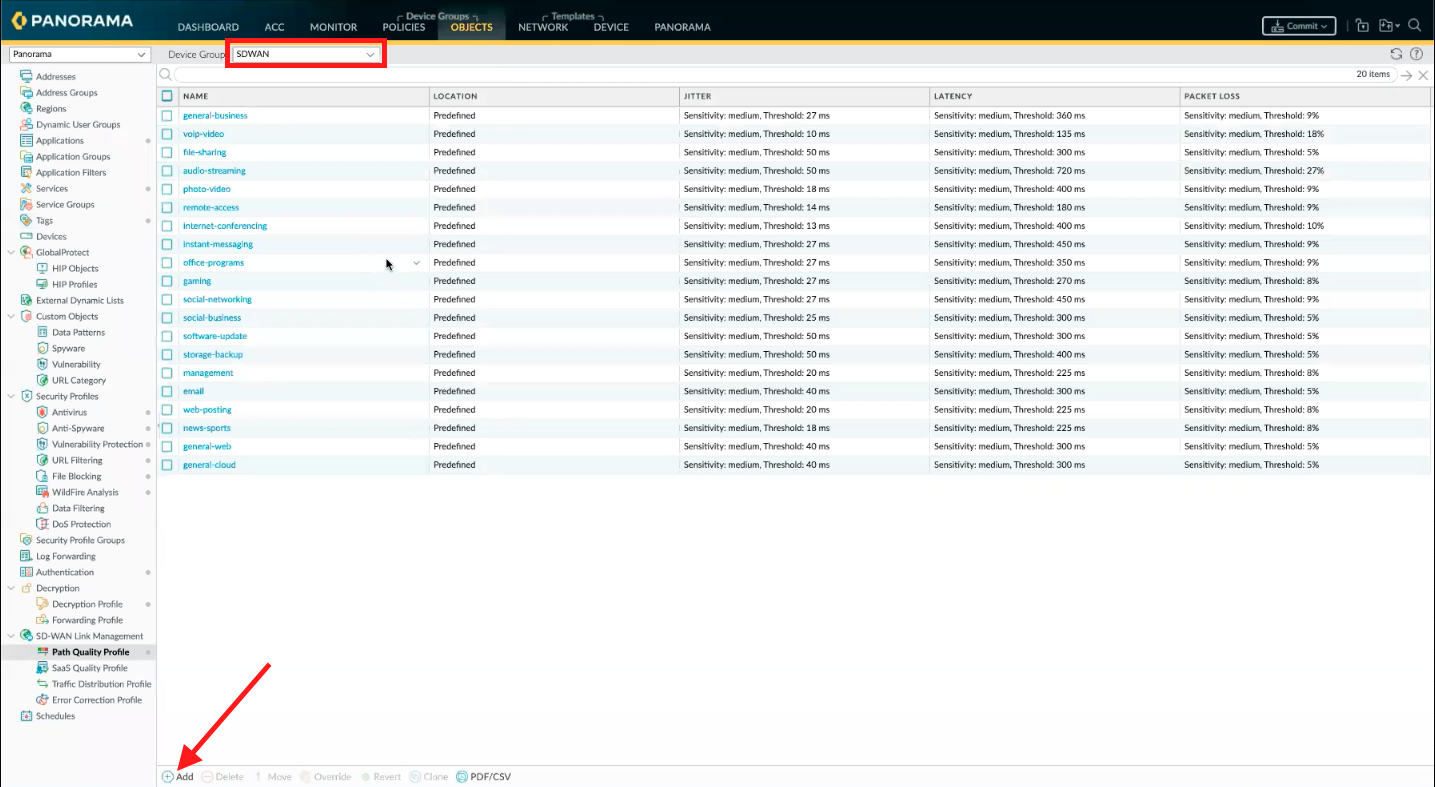1435x787 pixels.
Task: Select Security Profile Groups in sidebar
Action: 80,540
